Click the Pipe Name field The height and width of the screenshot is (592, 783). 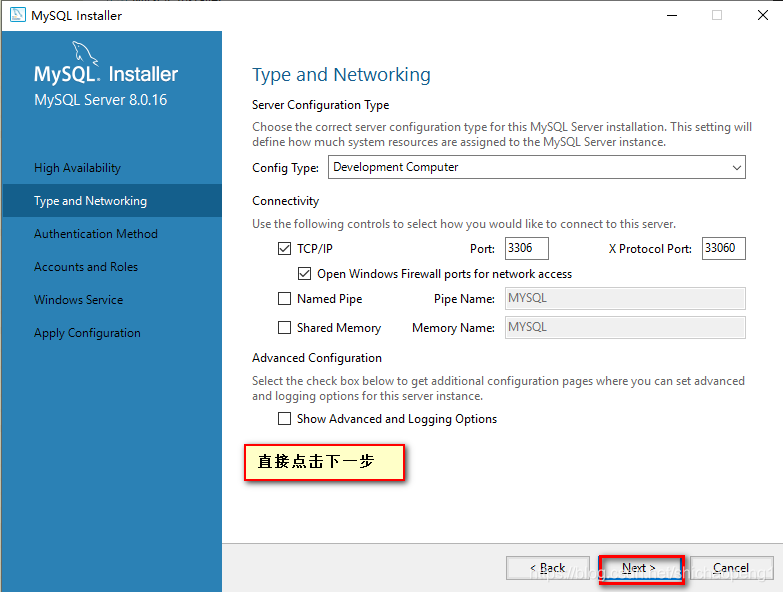point(625,298)
